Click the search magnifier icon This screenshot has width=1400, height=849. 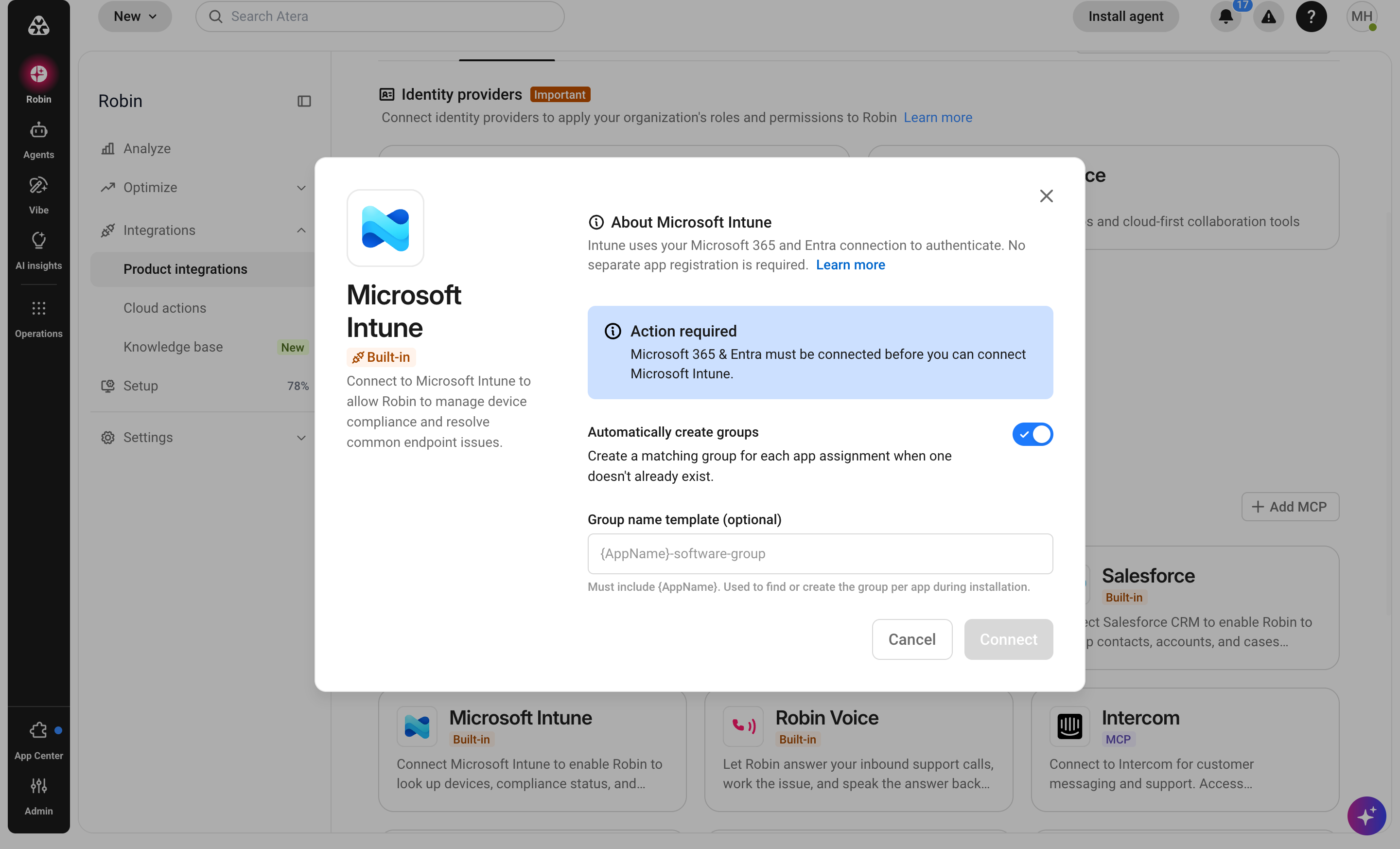coord(216,17)
